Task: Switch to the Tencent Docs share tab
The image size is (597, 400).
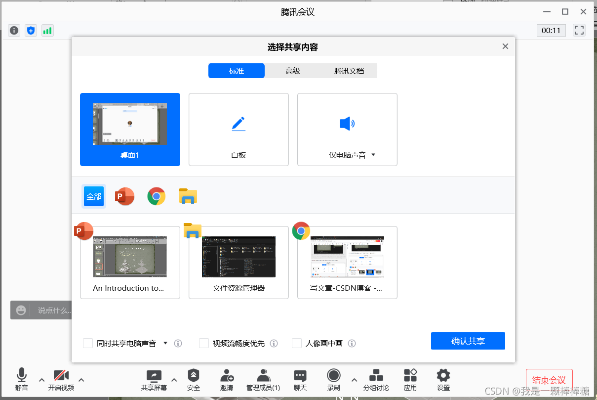Action: 349,71
